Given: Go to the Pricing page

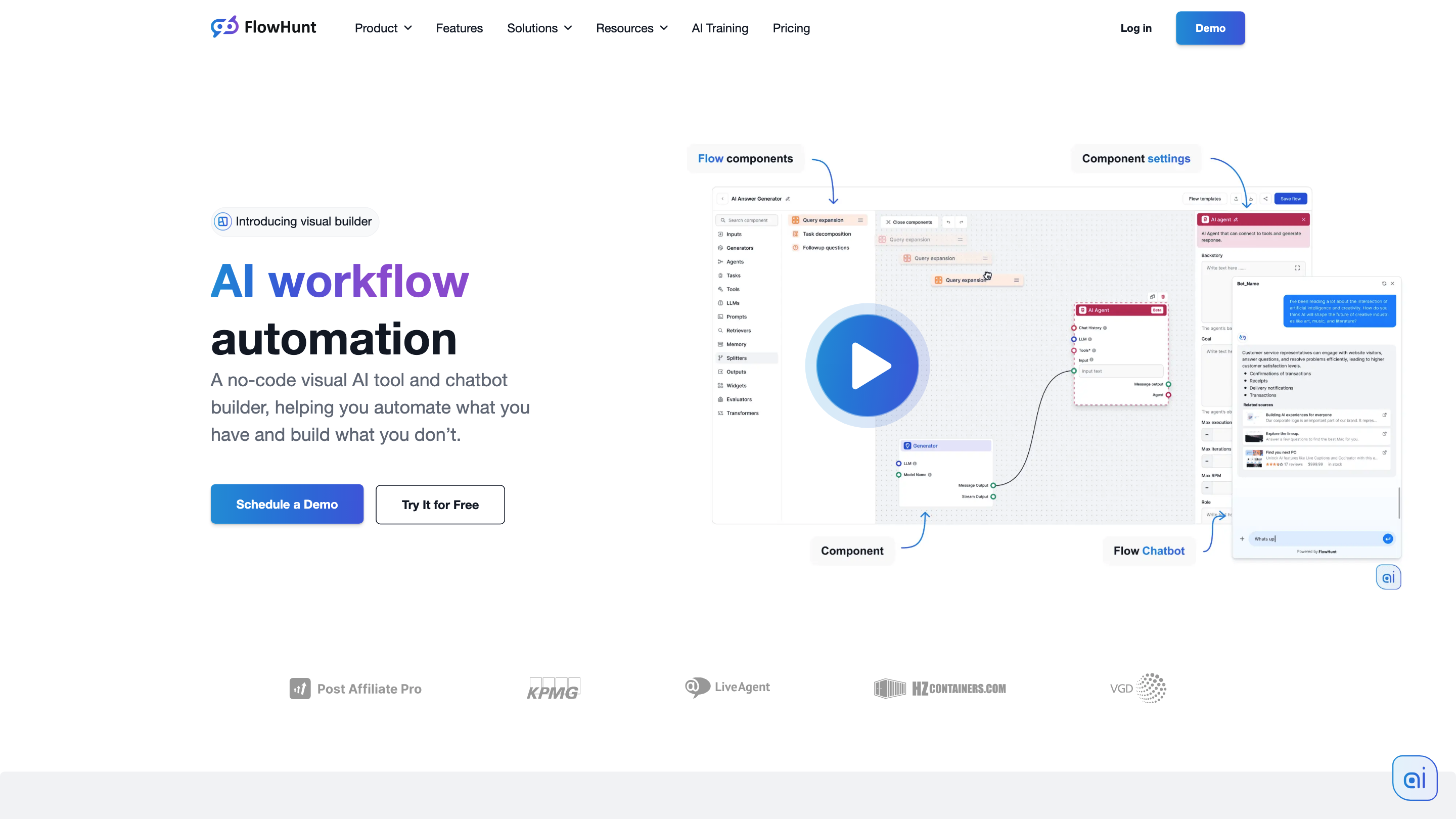Looking at the screenshot, I should [x=791, y=28].
